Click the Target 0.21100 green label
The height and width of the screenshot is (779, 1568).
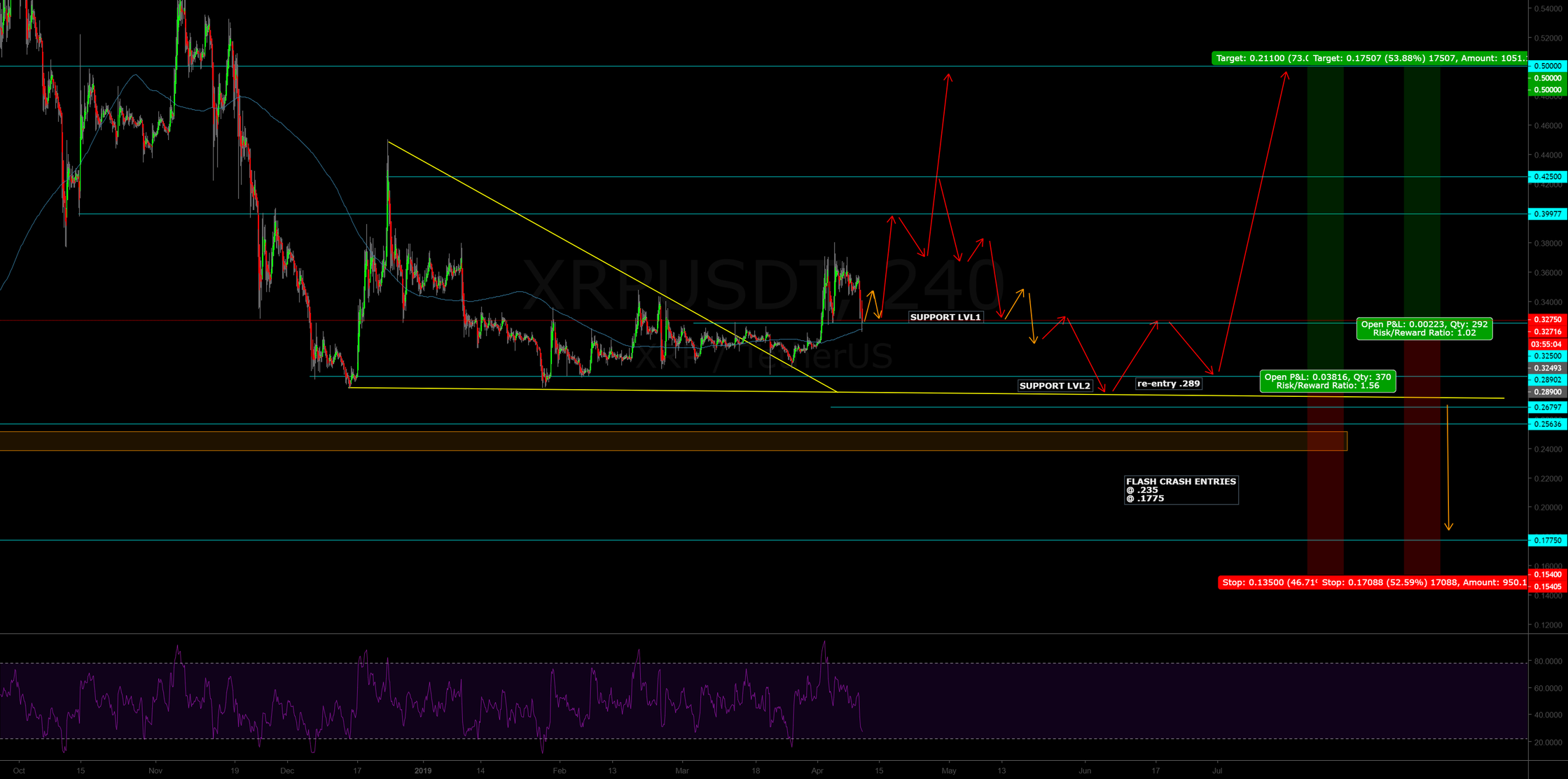1259,58
